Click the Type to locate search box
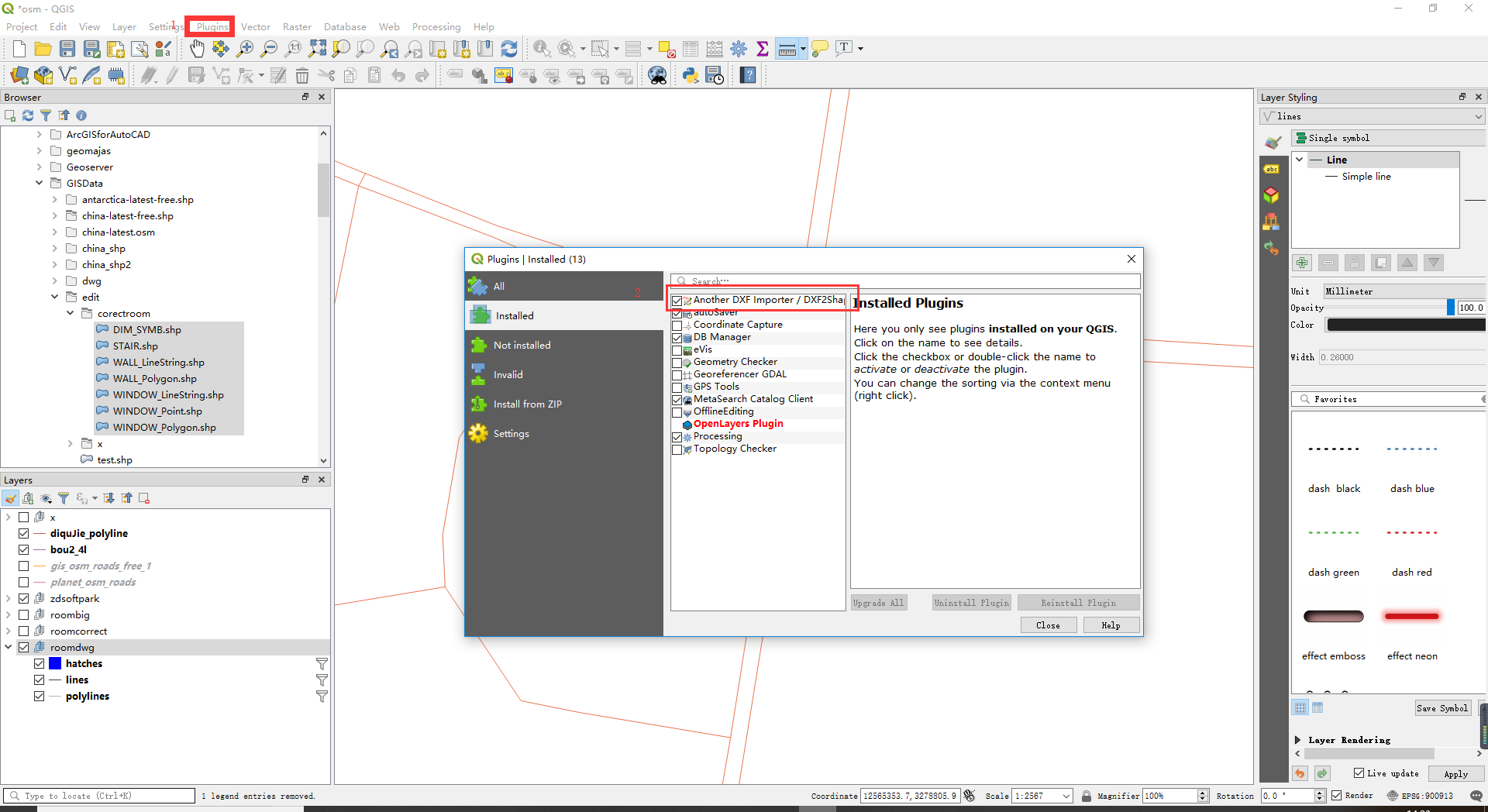1488x812 pixels. tap(99, 796)
